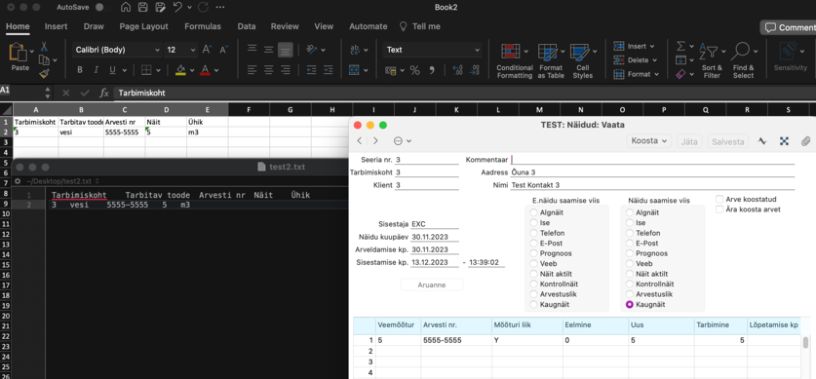Open the Comments button in Excel
The width and height of the screenshot is (816, 379).
pos(788,28)
